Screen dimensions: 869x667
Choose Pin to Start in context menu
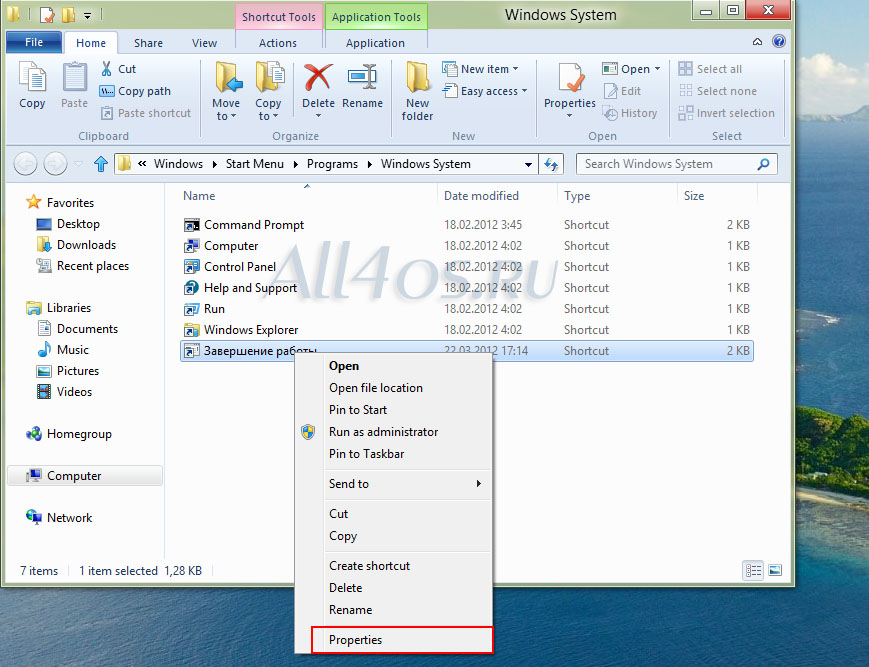(x=393, y=410)
